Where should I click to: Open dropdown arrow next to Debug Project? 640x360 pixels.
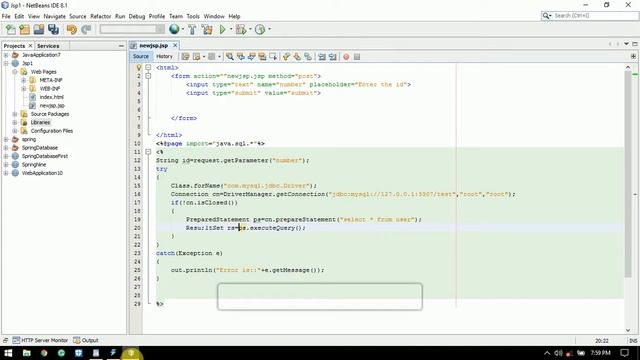pyautogui.click(x=250, y=29)
